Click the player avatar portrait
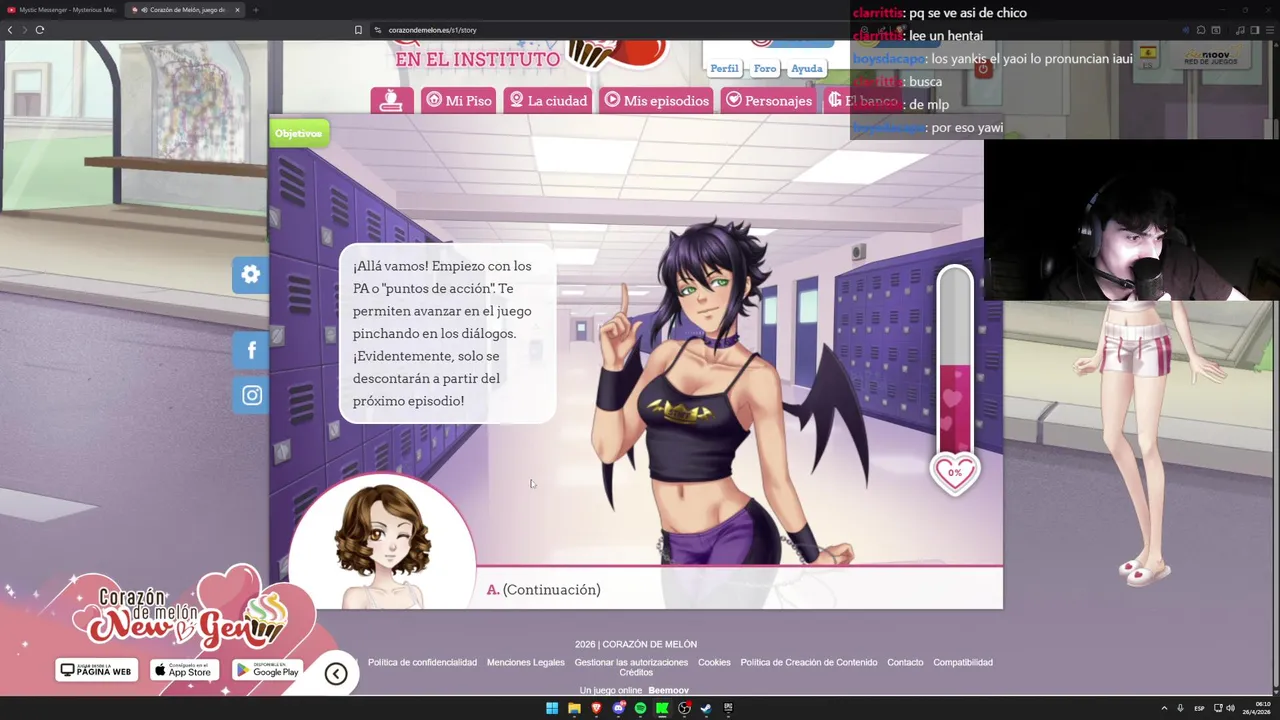 (x=383, y=543)
